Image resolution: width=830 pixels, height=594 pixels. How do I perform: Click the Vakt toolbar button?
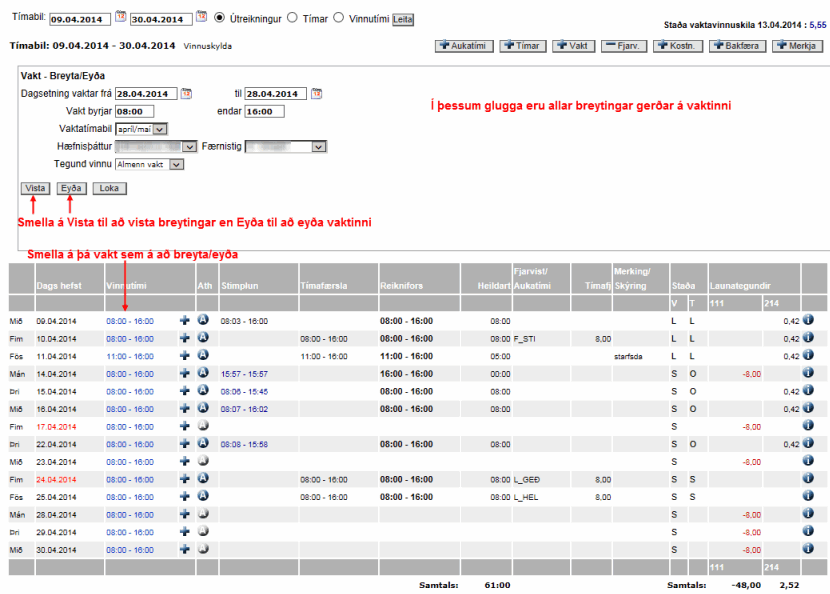pos(574,46)
